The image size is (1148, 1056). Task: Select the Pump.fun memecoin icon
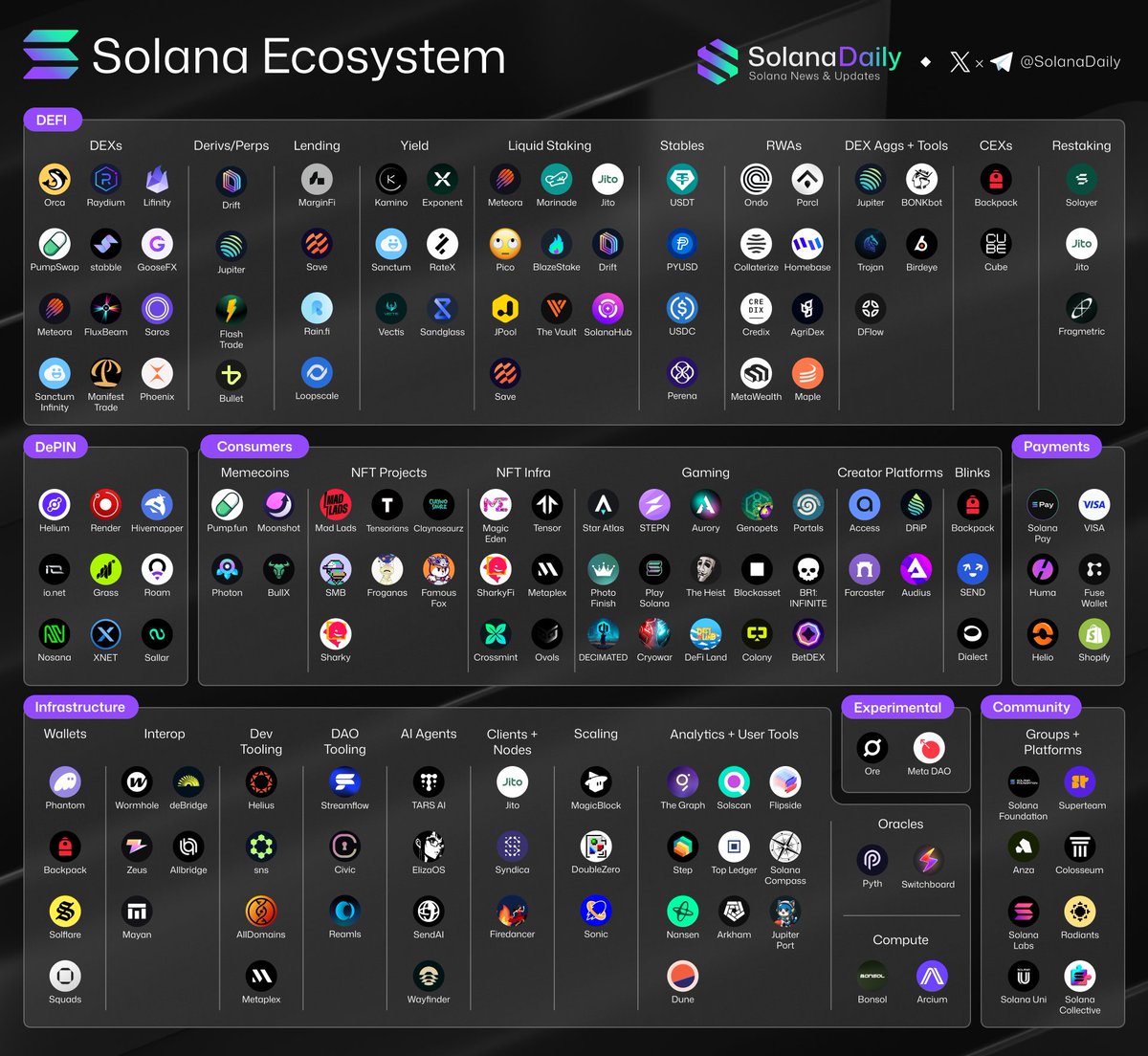pyautogui.click(x=227, y=504)
